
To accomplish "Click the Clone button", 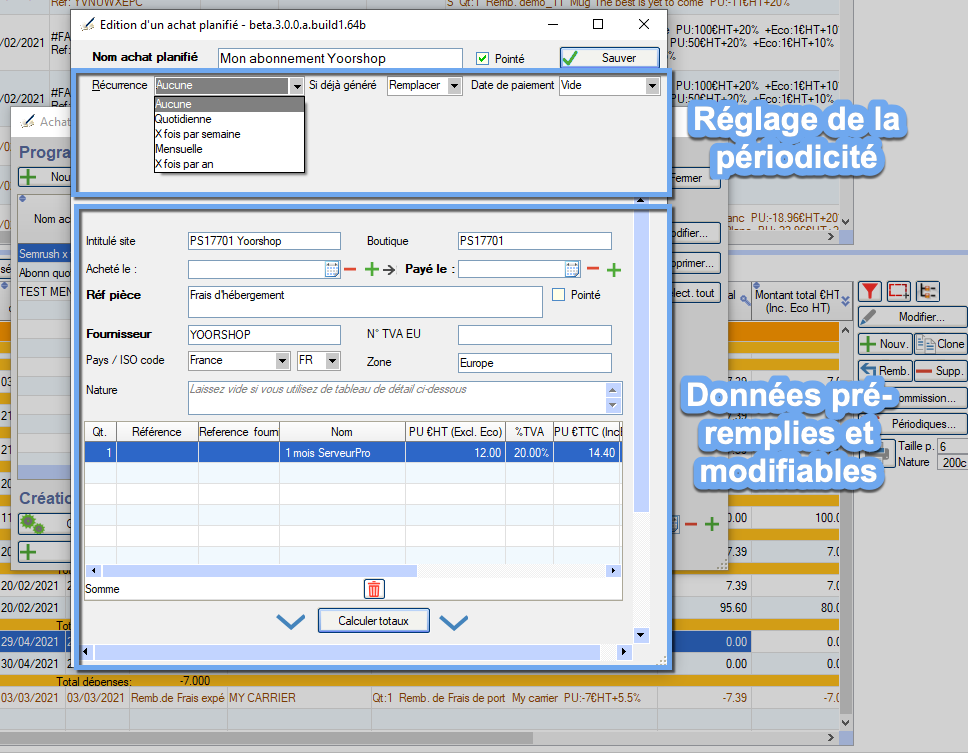I will (x=940, y=344).
